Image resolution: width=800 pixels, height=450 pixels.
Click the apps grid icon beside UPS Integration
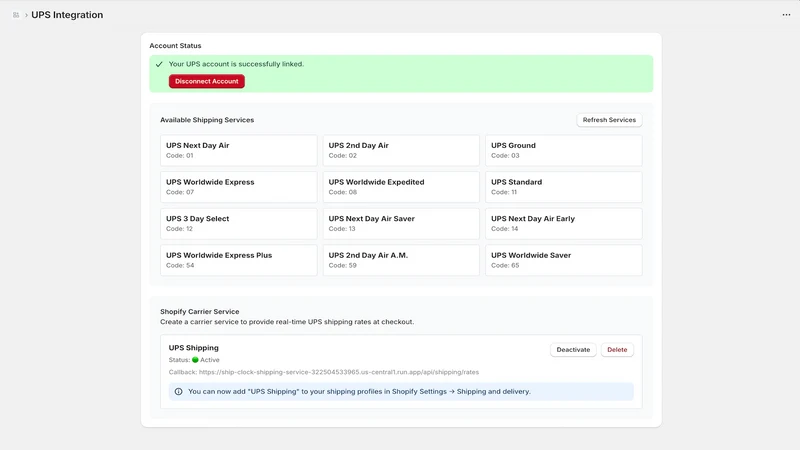coord(16,15)
